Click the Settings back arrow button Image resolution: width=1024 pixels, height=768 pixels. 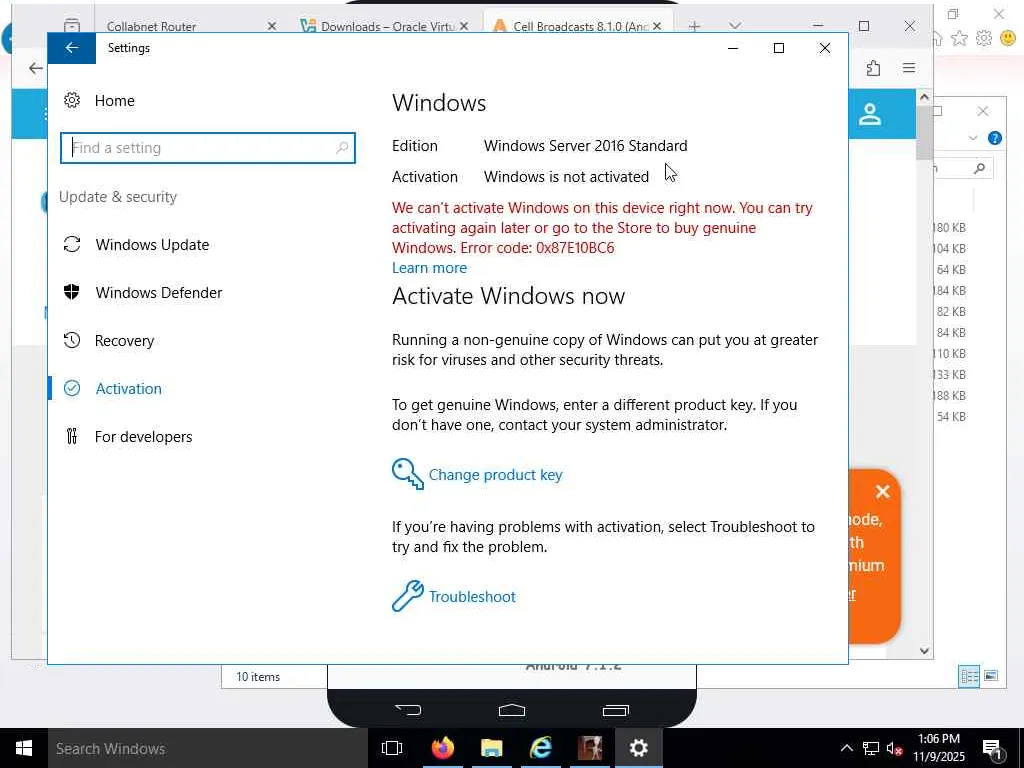pos(72,48)
